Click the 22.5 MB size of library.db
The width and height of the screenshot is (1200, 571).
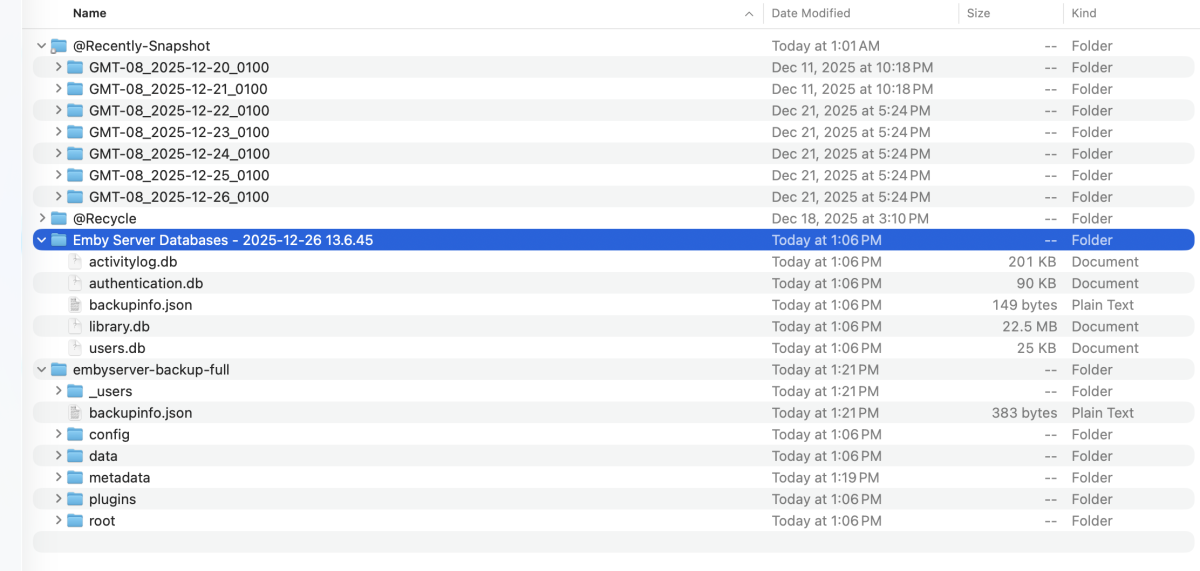pos(1029,326)
